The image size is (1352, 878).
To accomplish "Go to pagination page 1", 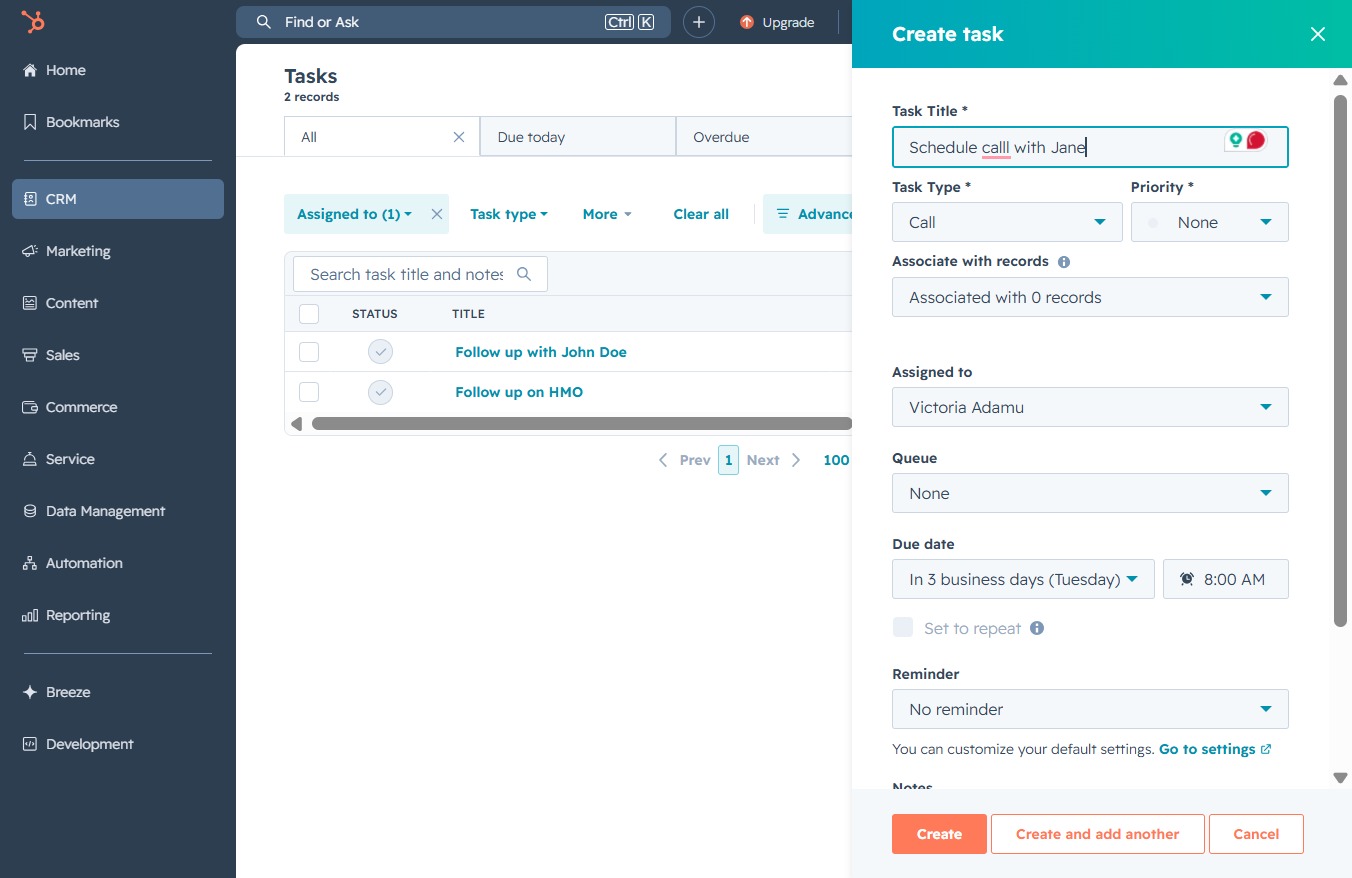I will pyautogui.click(x=728, y=460).
